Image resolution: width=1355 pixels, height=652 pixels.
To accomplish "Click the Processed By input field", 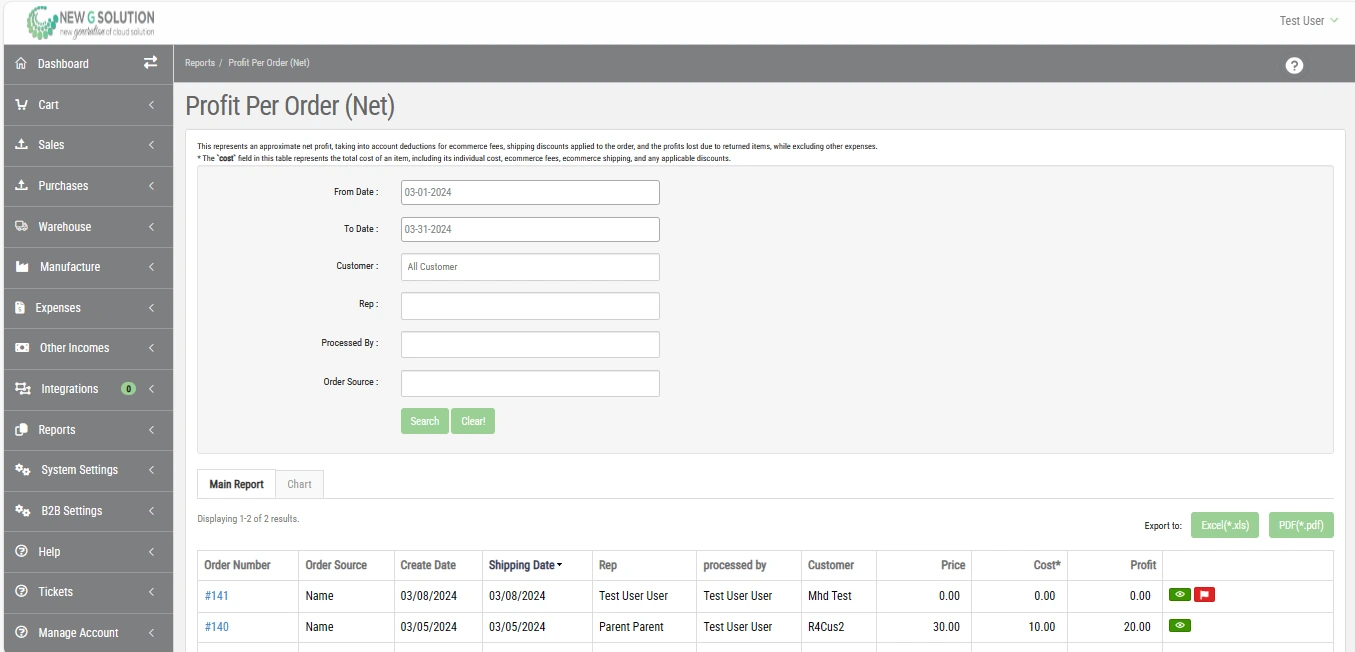I will point(530,345).
